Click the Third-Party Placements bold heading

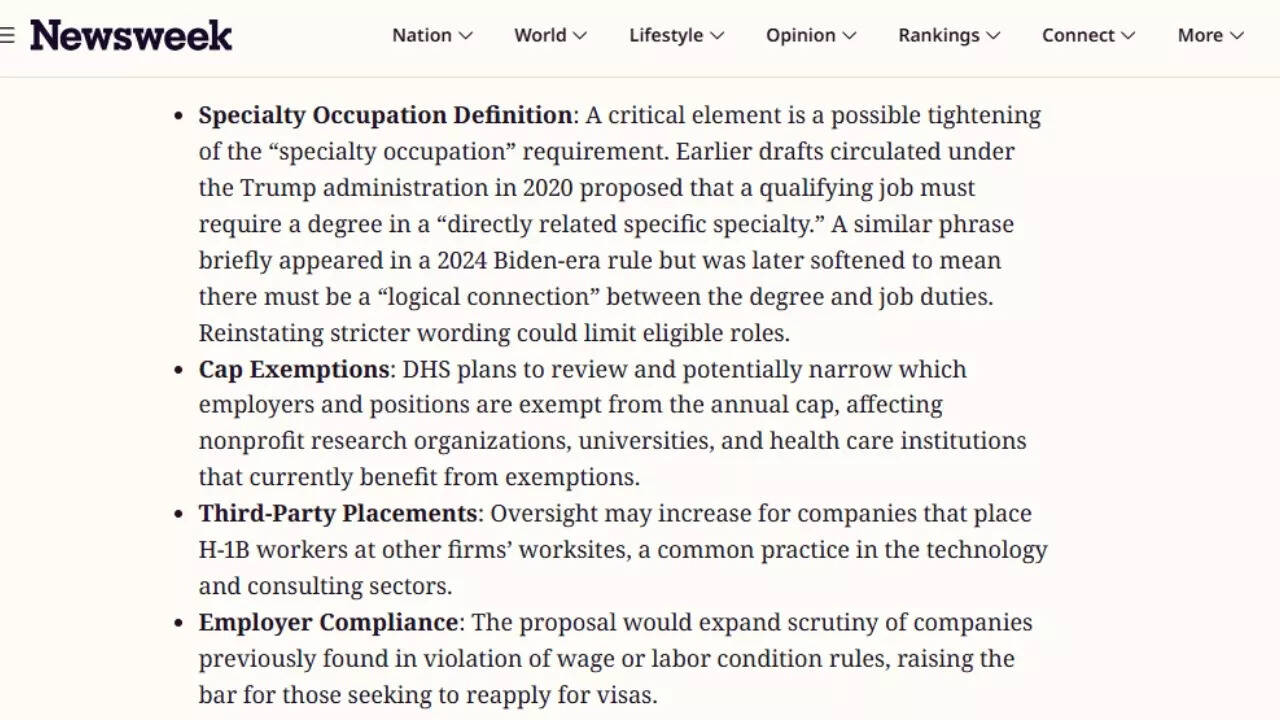coord(338,513)
